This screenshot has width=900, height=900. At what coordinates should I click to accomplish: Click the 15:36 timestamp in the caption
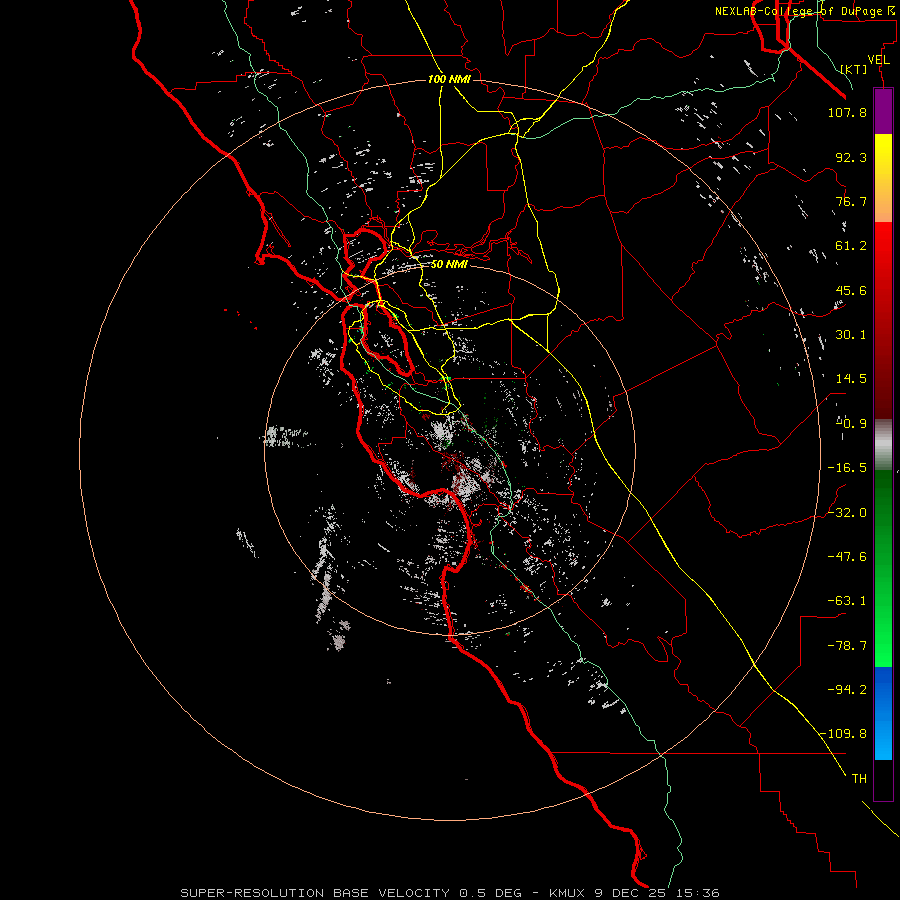click(x=696, y=893)
